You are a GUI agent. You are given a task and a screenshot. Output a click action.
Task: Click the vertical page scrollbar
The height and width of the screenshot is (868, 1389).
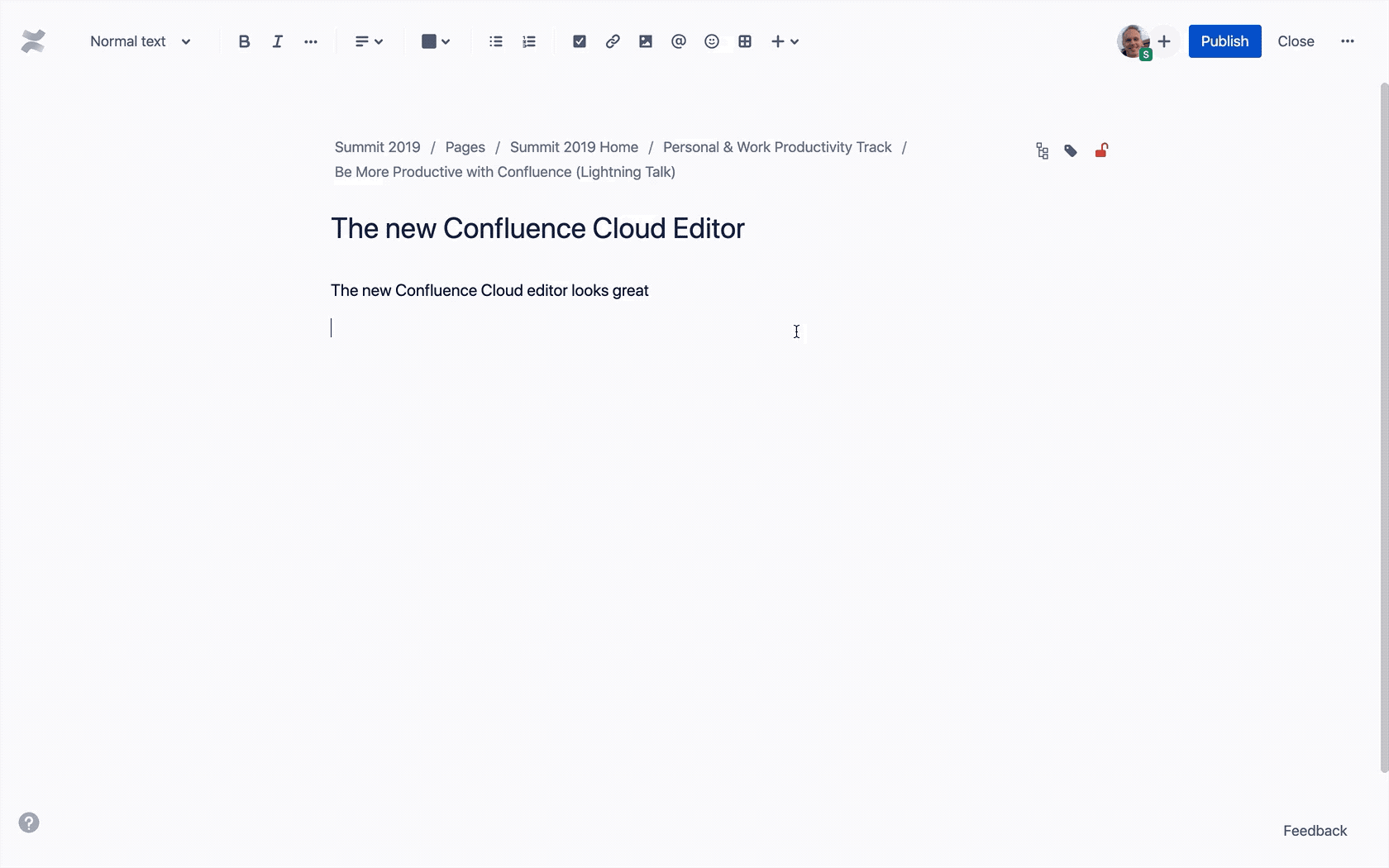(1384, 427)
